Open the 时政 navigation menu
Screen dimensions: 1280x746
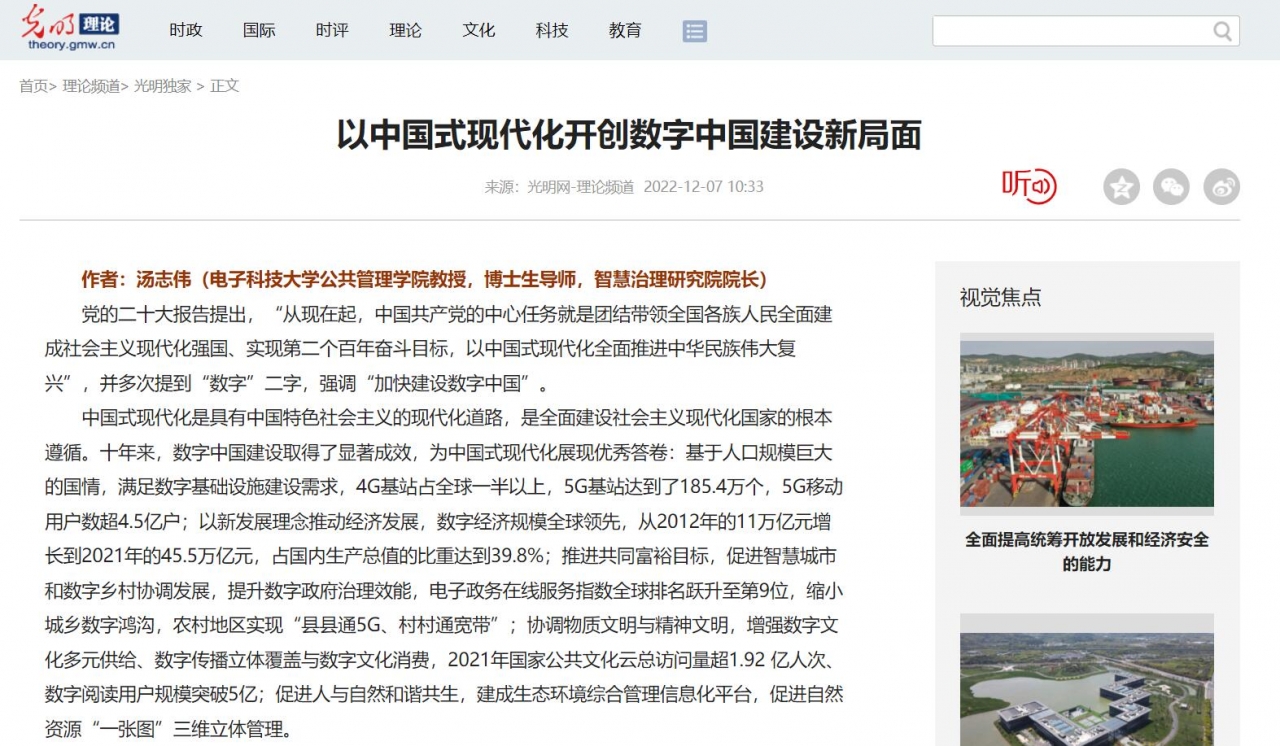185,31
